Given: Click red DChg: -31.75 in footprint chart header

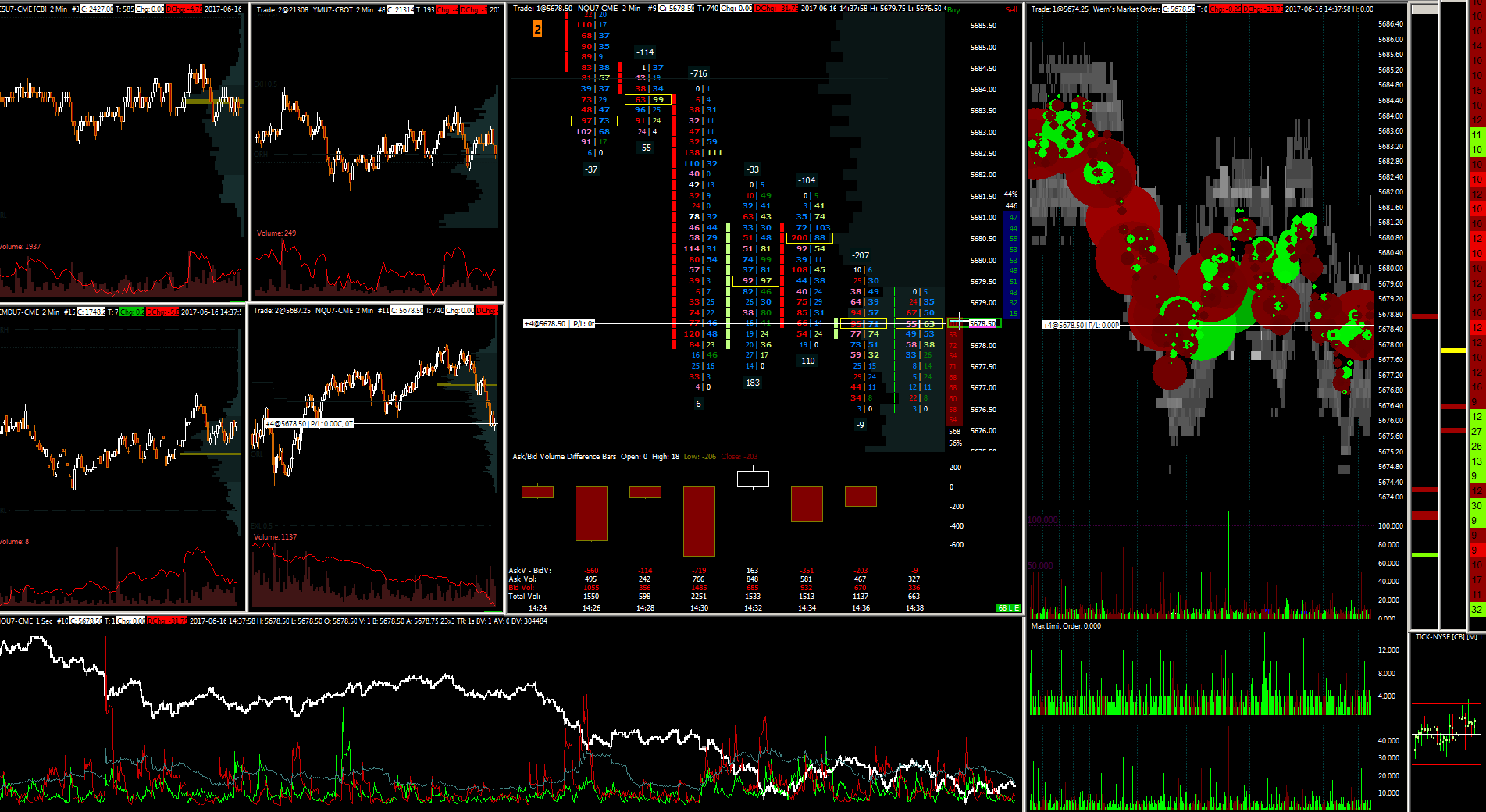Looking at the screenshot, I should coord(776,9).
